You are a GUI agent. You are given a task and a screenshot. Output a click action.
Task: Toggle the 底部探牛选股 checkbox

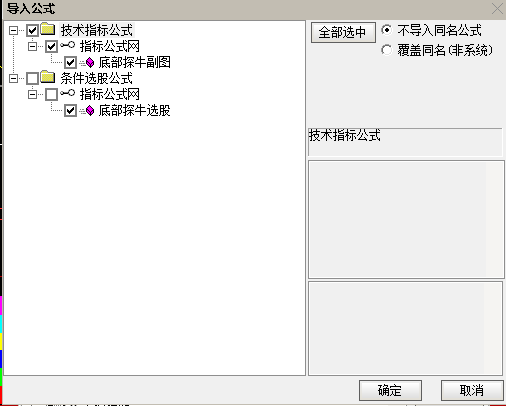(70, 110)
